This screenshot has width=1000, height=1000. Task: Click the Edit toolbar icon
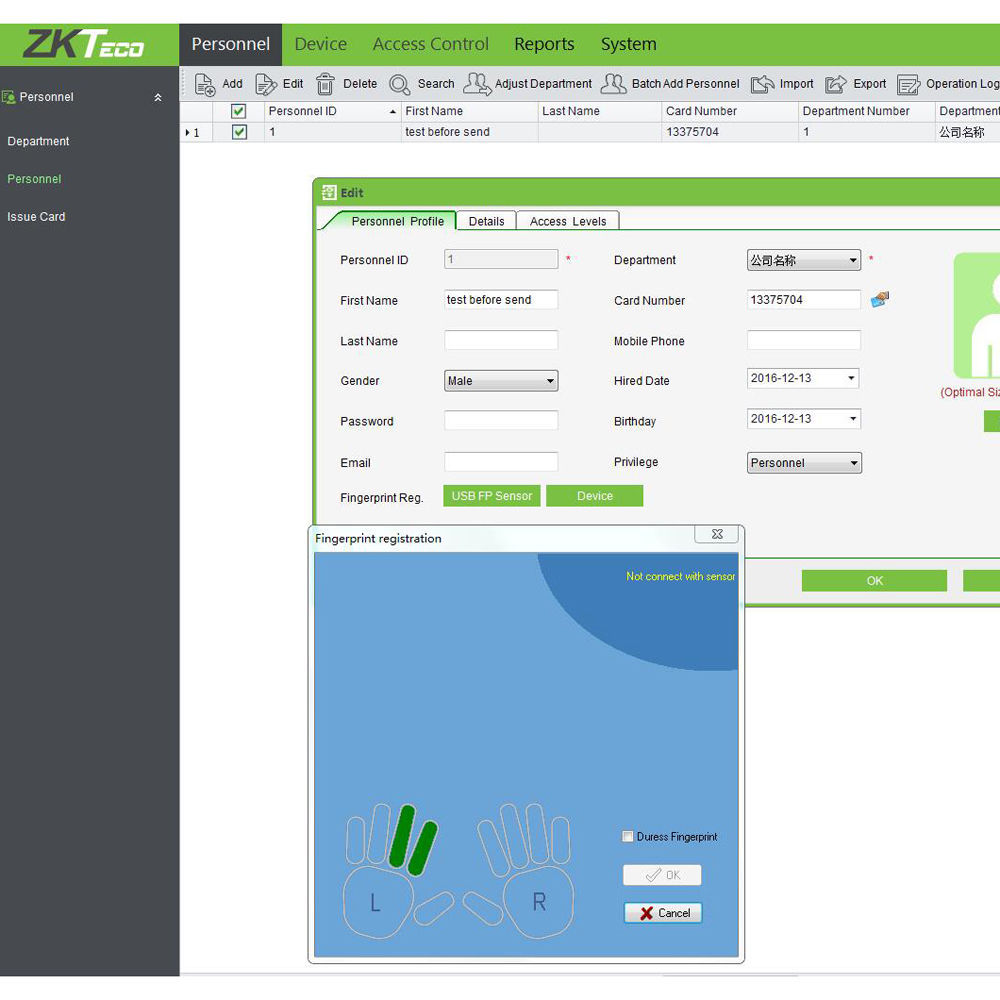[x=266, y=84]
